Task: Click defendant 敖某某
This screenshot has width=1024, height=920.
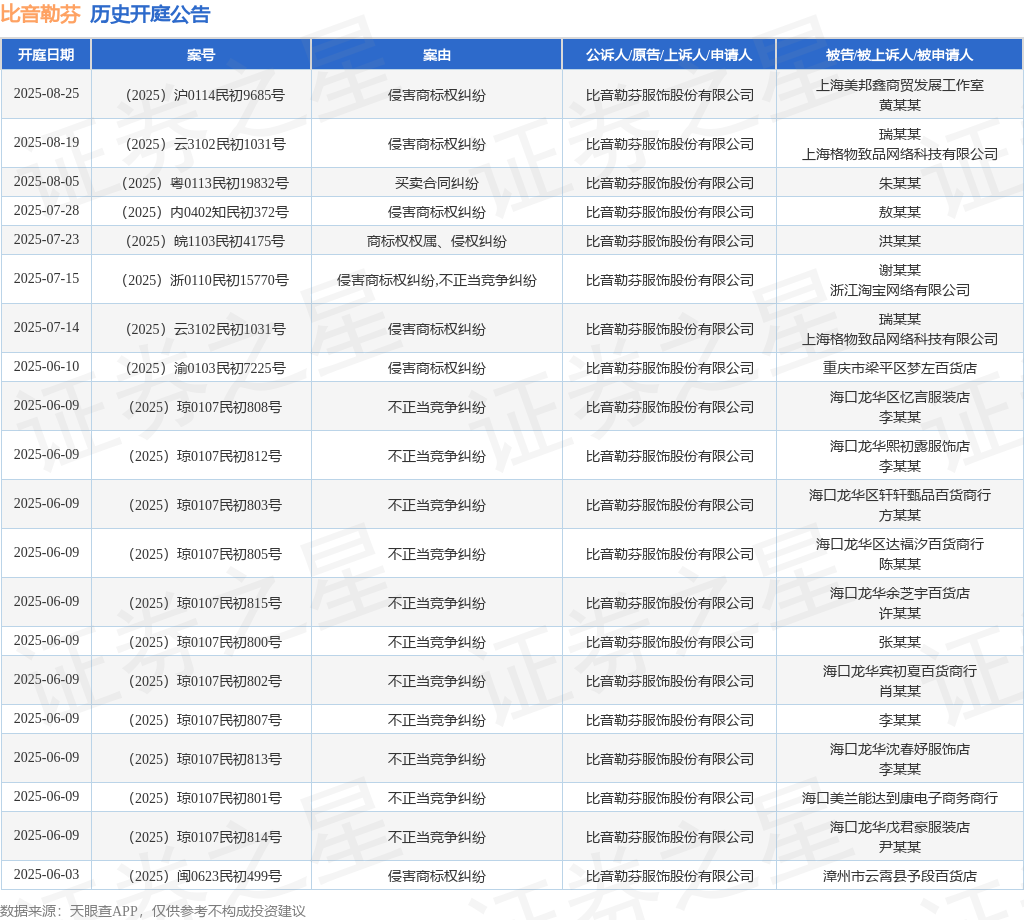Action: (x=900, y=212)
